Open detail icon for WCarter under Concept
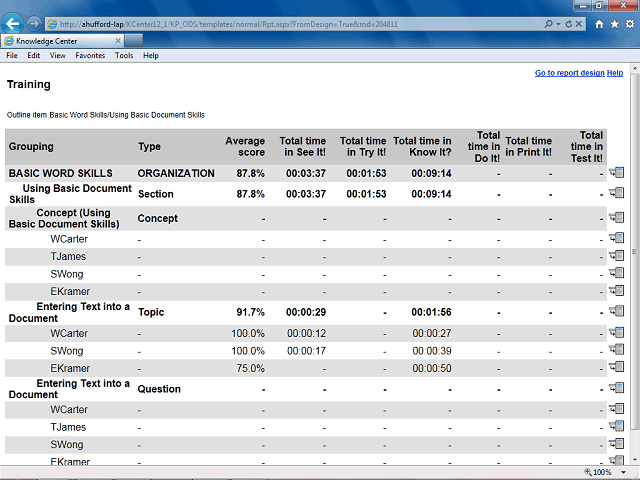Image resolution: width=640 pixels, height=480 pixels. [x=617, y=238]
